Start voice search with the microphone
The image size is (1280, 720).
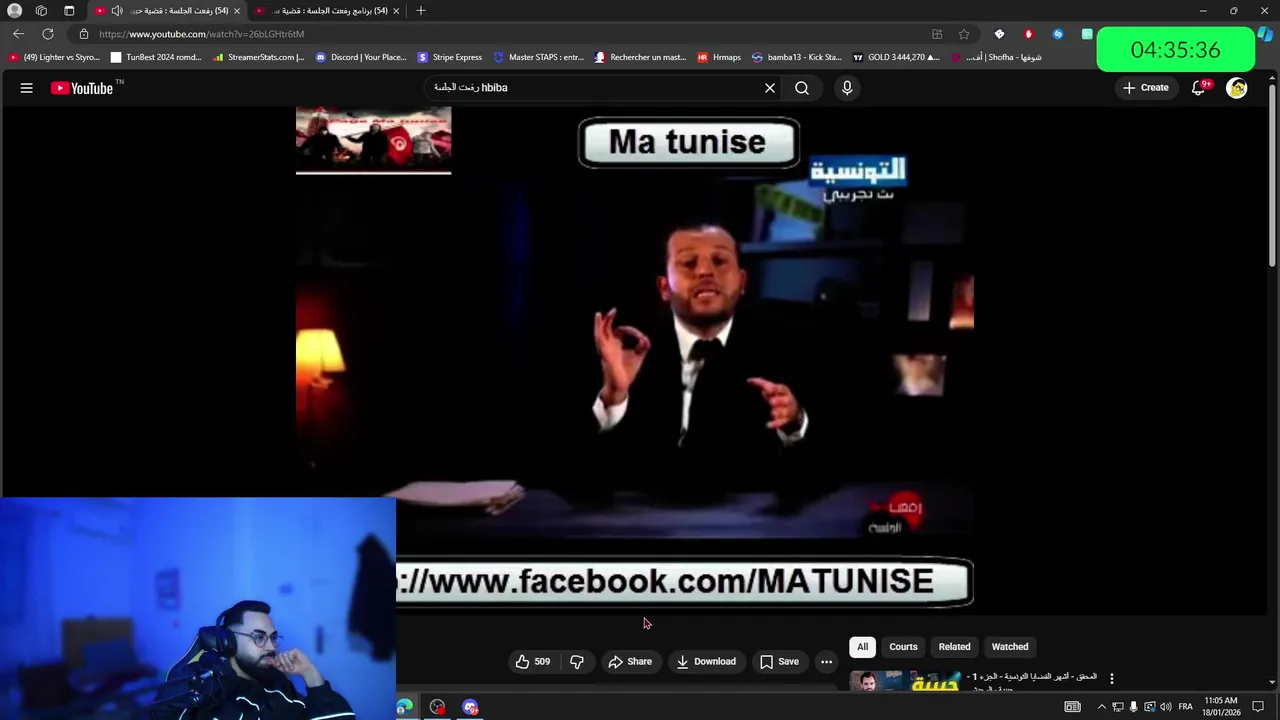(x=847, y=88)
